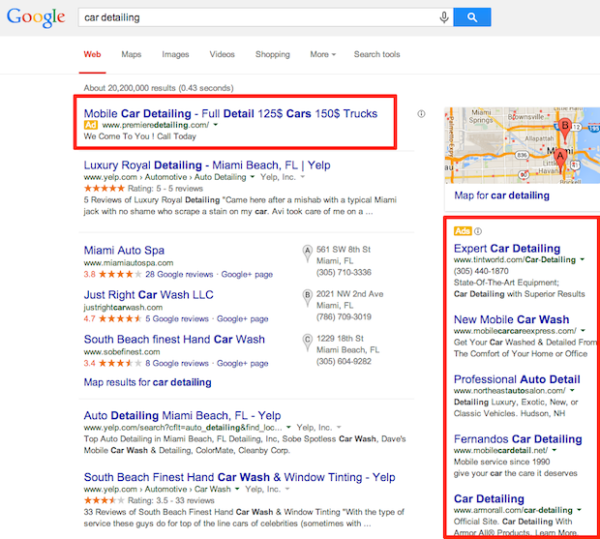
Task: Open Fernandos Car Detailing ad
Action: click(x=518, y=439)
